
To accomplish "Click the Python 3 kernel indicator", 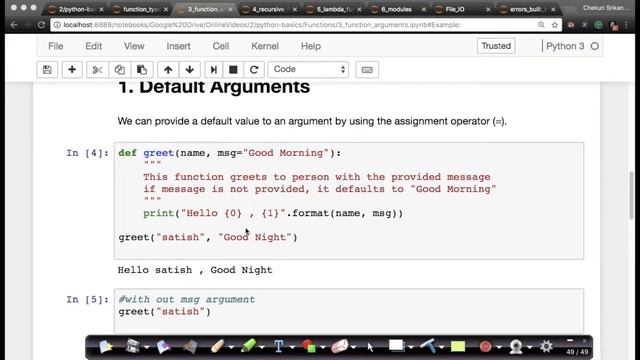I will point(572,46).
